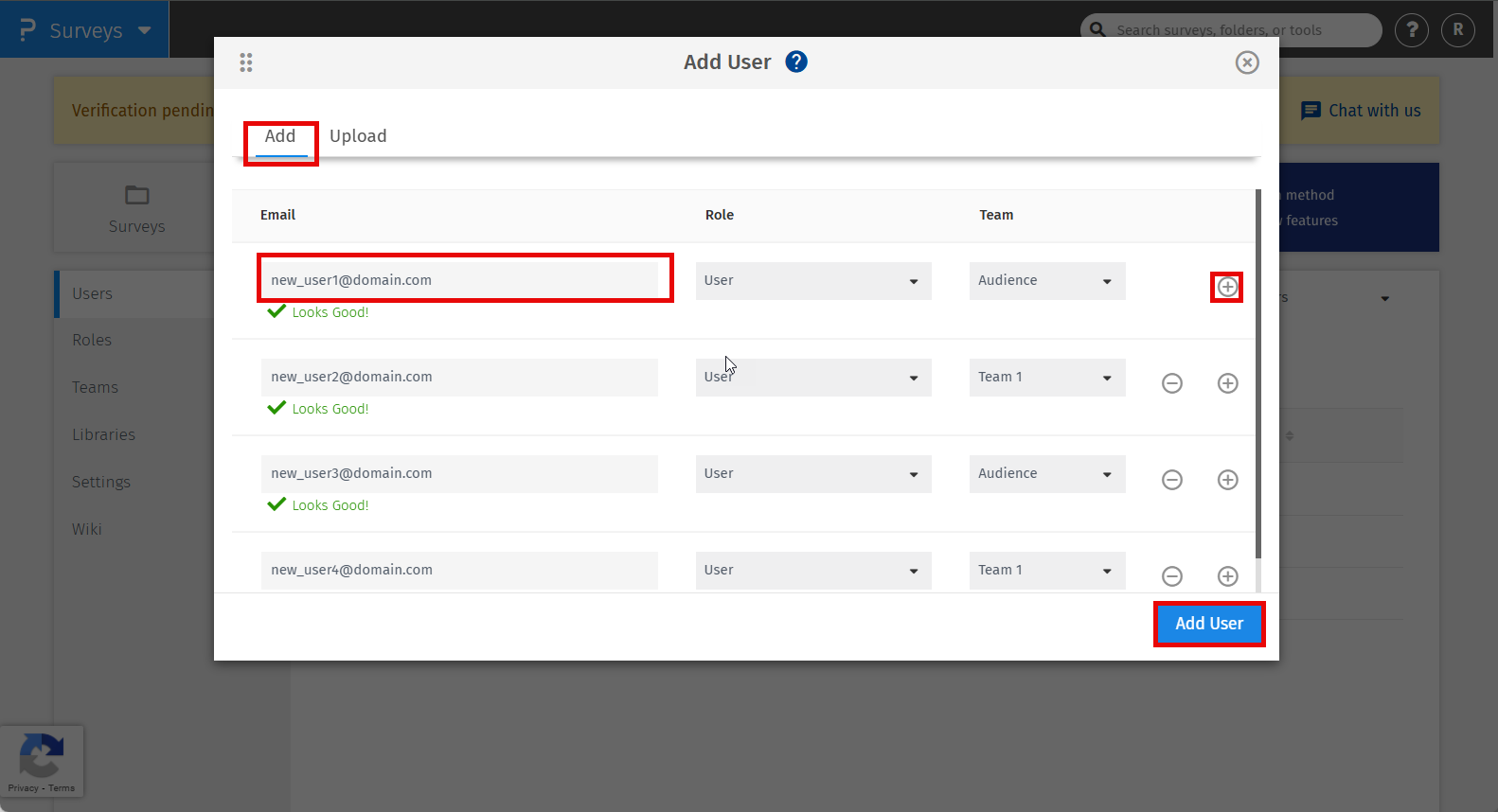Add row after new_user1 with plus icon
Screen dimensions: 1498x812
point(1227,287)
